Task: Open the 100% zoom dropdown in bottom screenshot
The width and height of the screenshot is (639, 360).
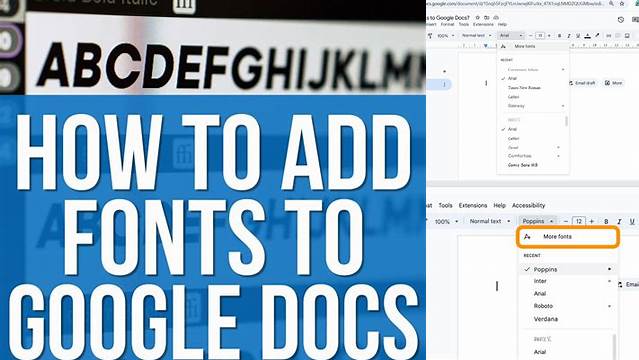Action: (x=447, y=221)
